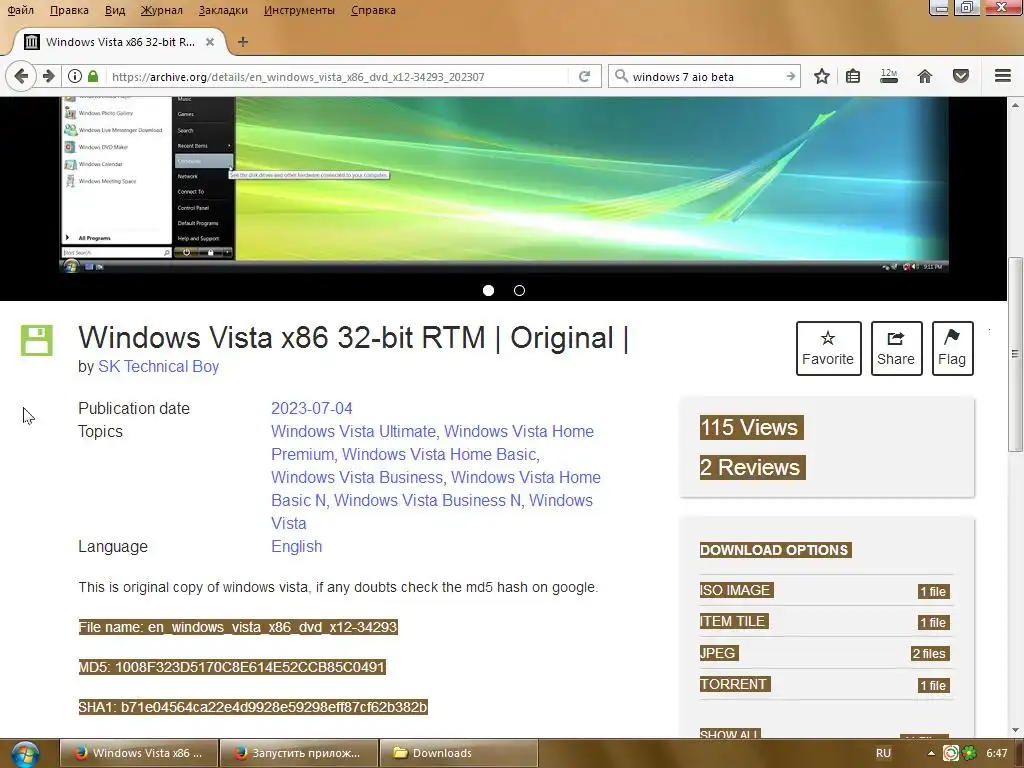Open the downloads icon showing 12m

click(x=889, y=76)
